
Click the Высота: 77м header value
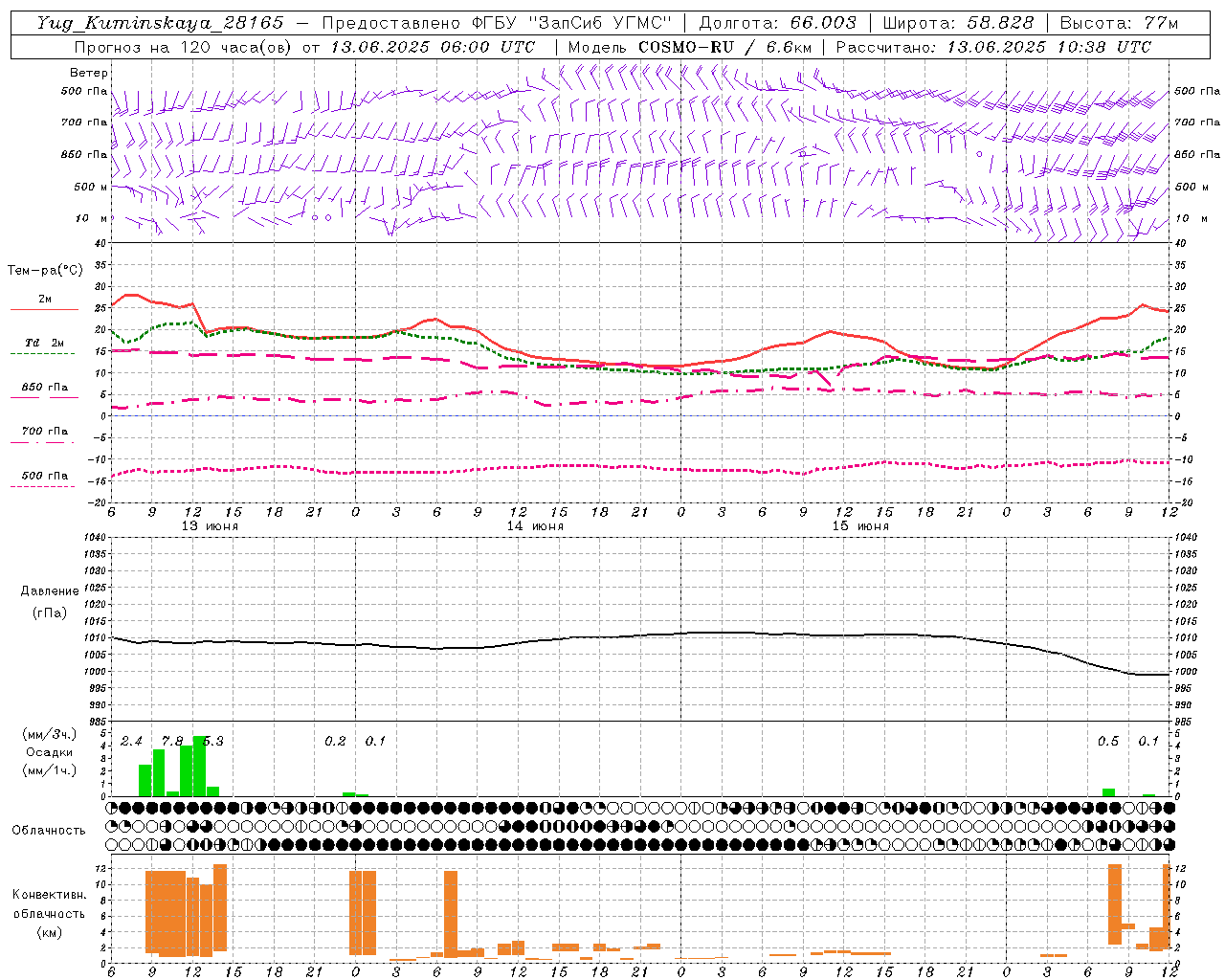(1119, 23)
